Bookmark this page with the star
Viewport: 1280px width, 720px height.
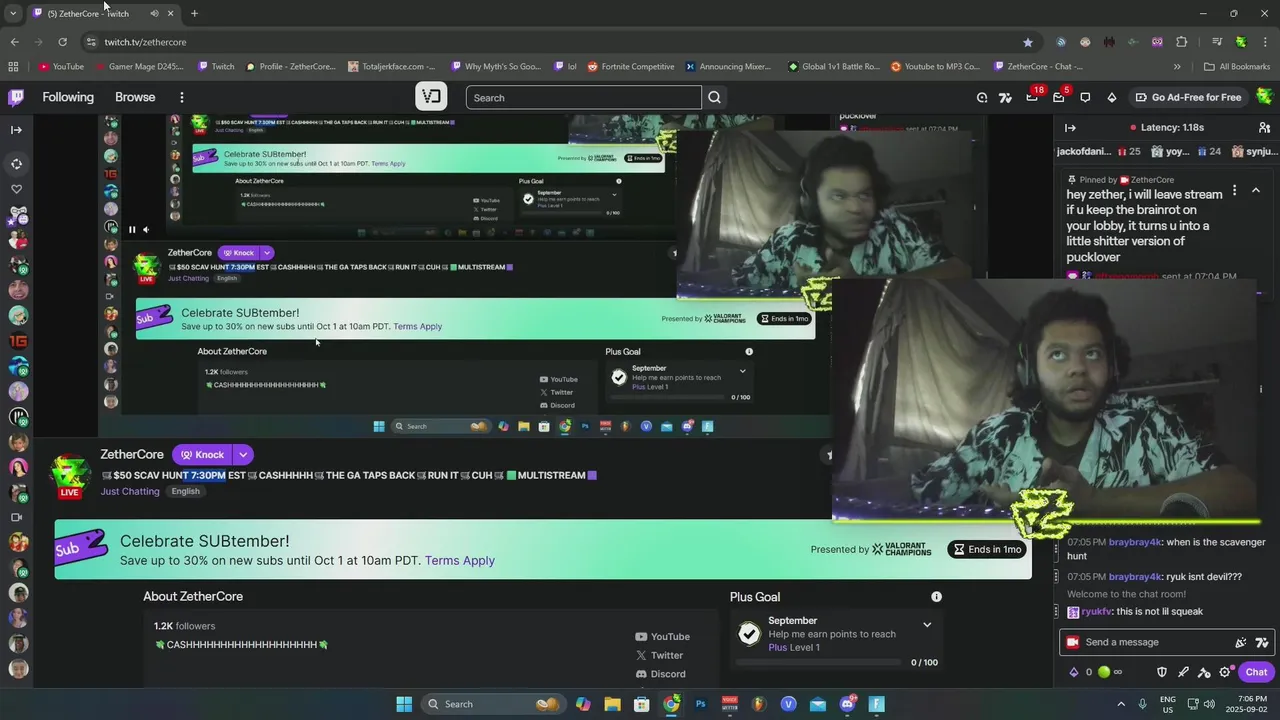pyautogui.click(x=1028, y=42)
